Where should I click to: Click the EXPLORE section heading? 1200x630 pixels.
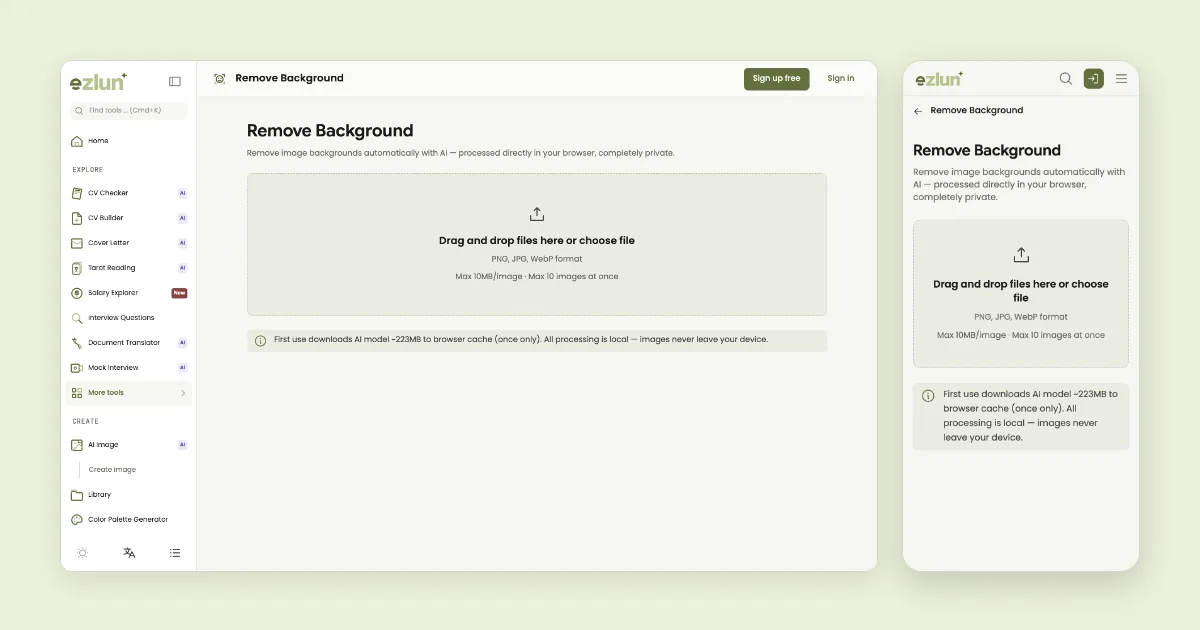(x=88, y=170)
